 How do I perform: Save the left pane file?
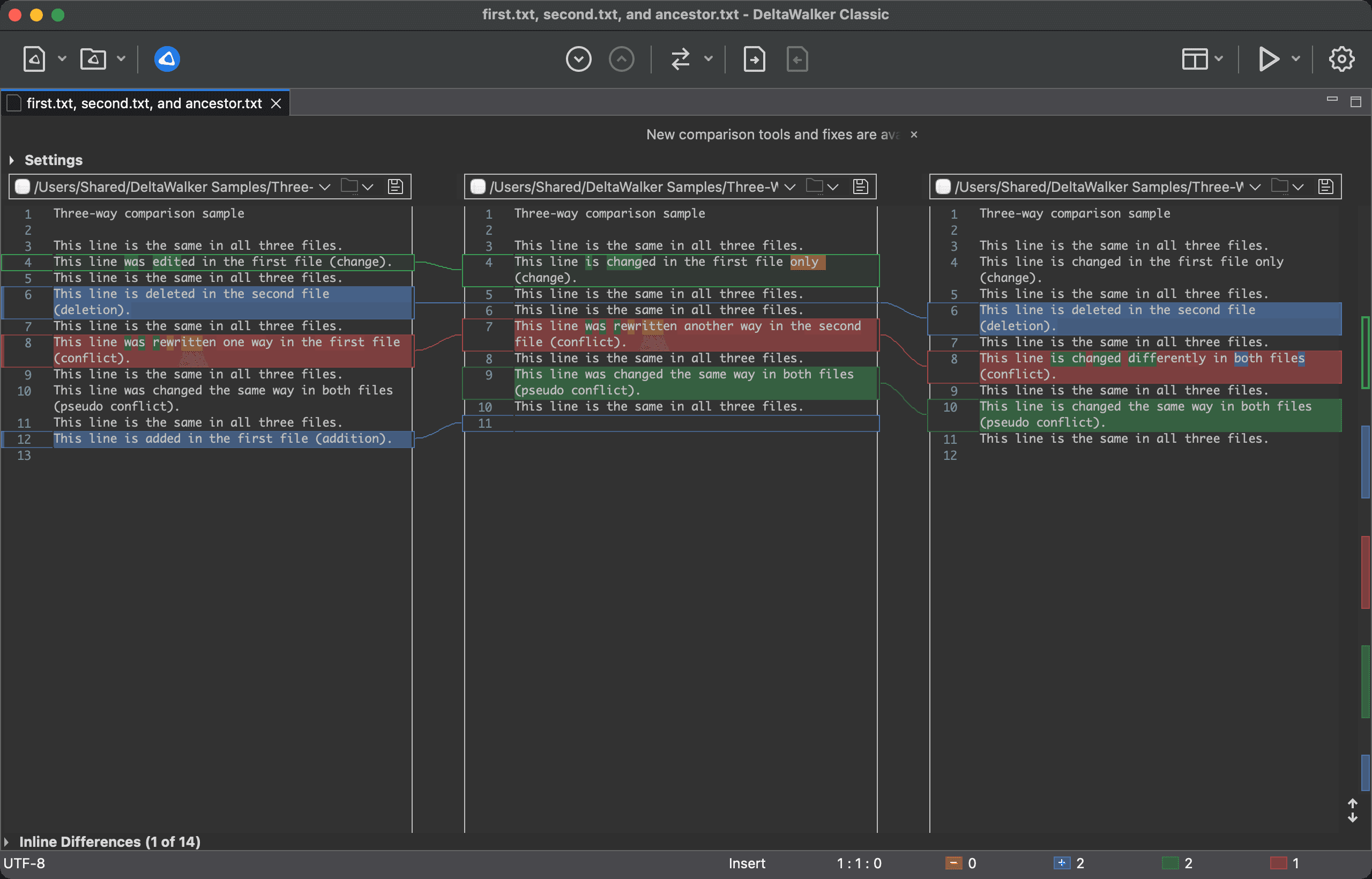[395, 187]
